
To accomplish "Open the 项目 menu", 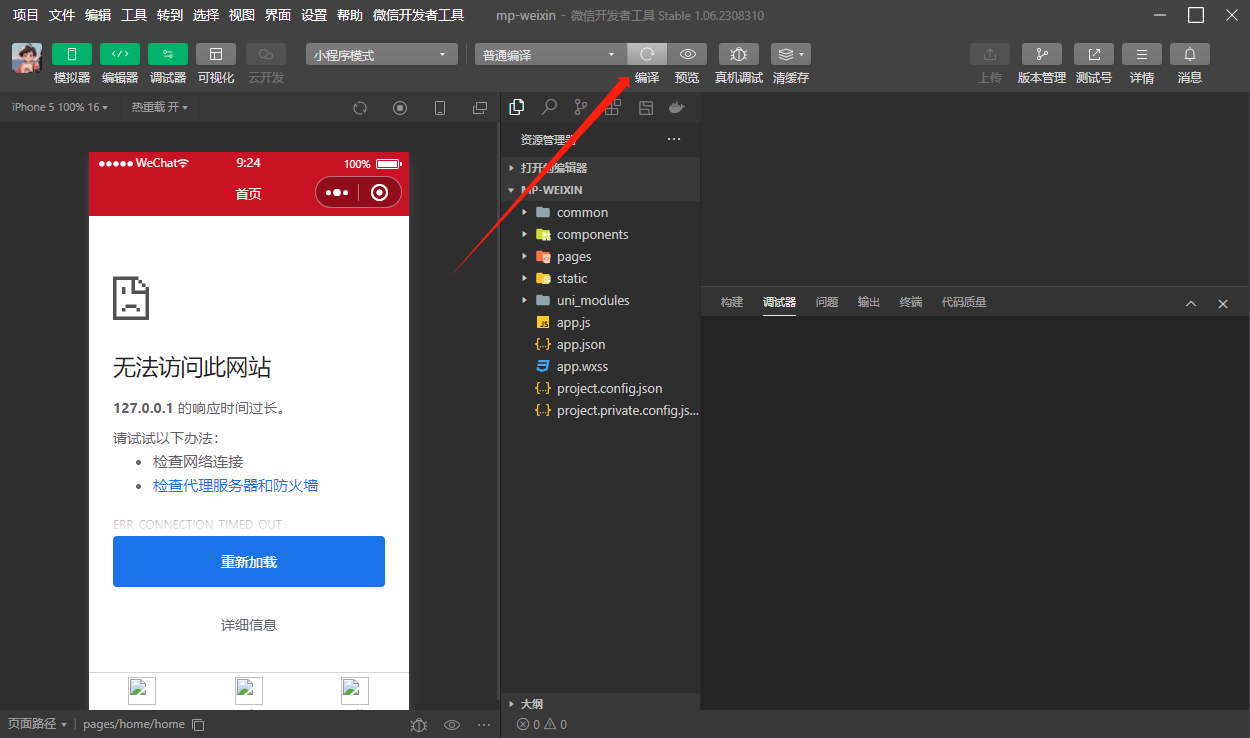I will click(26, 15).
